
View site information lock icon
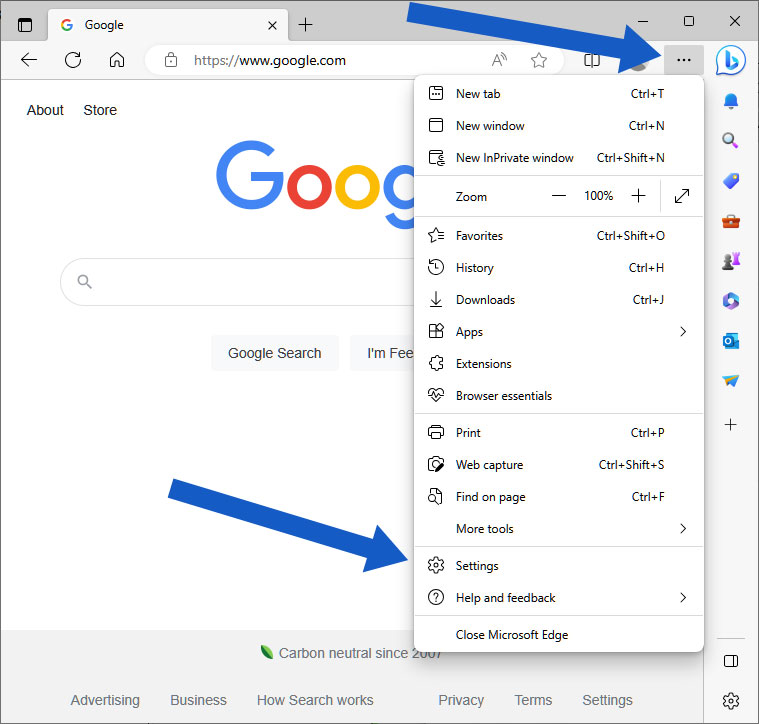[x=170, y=60]
